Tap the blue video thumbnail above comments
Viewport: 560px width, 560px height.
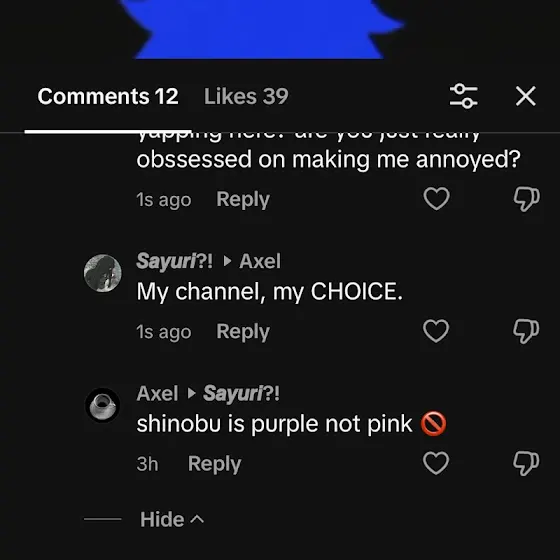pos(262,29)
